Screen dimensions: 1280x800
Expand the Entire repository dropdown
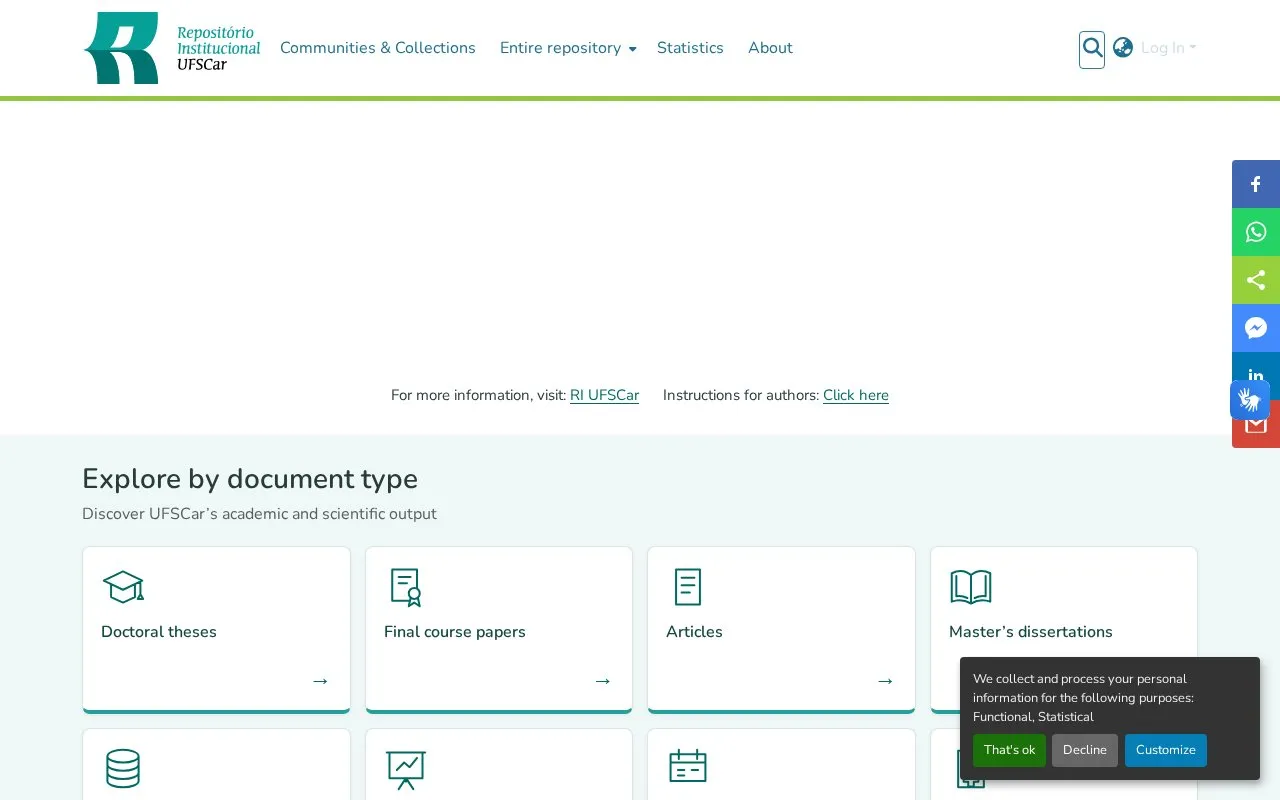click(x=568, y=48)
